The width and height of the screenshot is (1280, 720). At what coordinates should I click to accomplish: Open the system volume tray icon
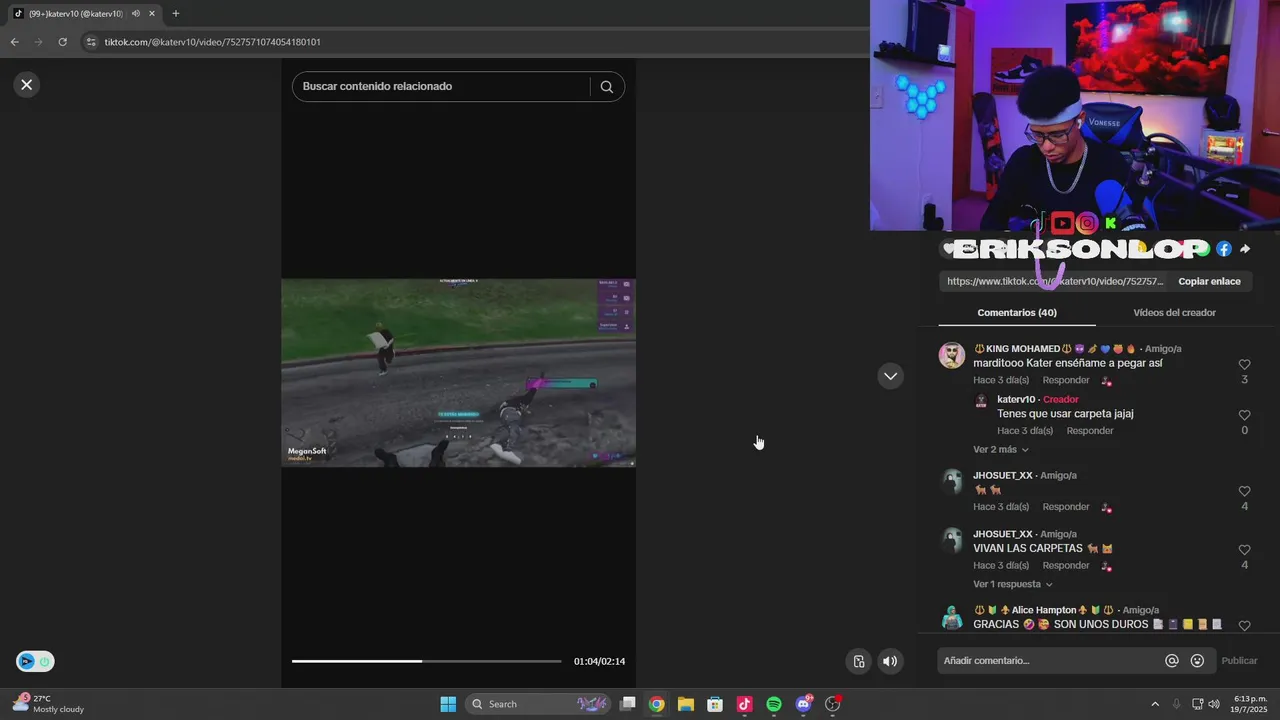(1214, 704)
